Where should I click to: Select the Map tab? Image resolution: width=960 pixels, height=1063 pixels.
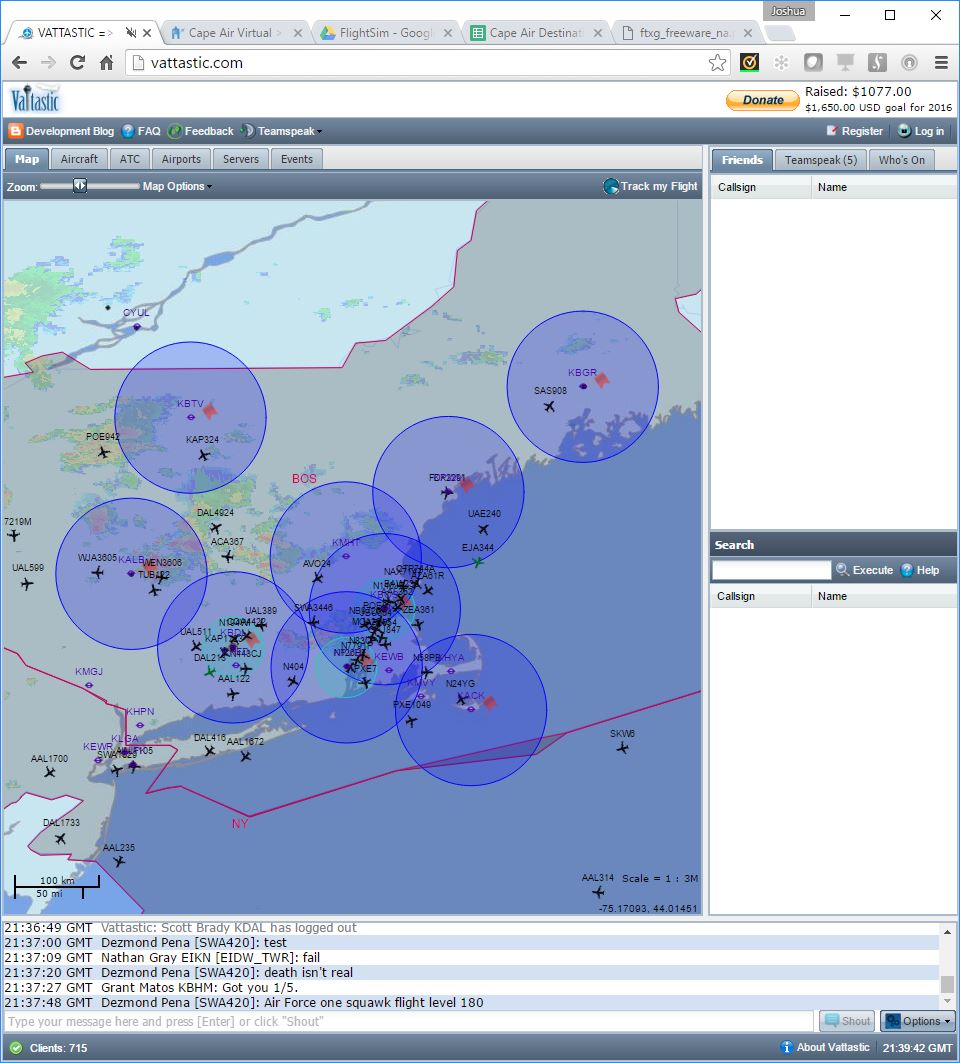pos(27,159)
